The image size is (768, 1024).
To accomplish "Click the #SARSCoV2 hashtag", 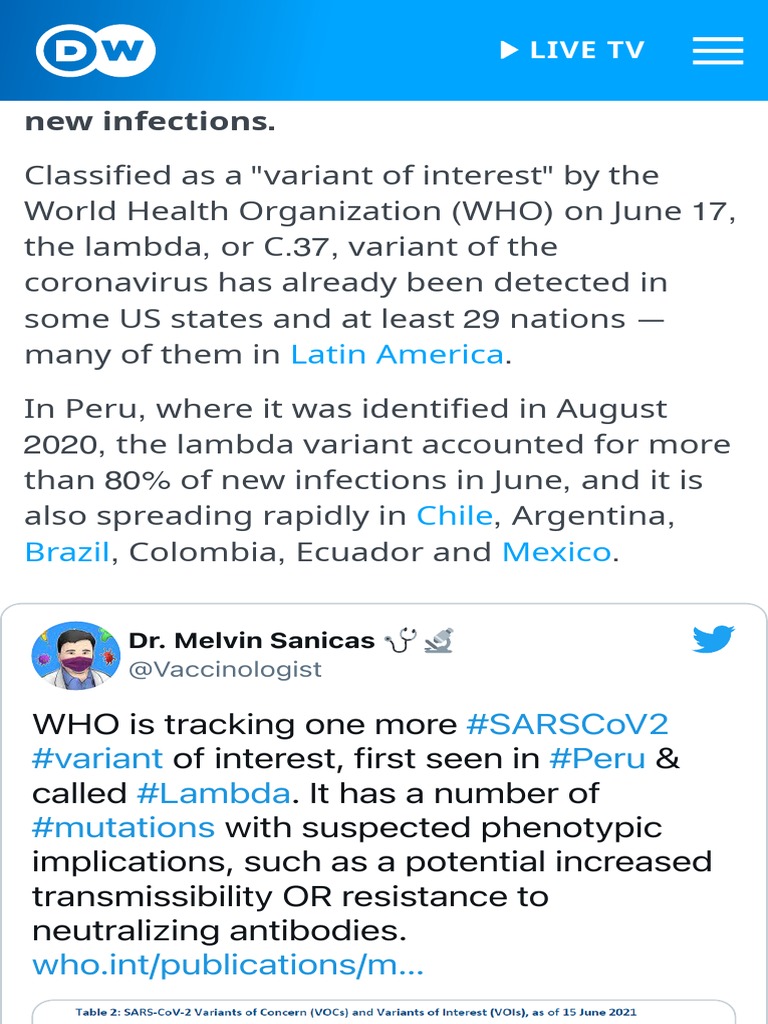I will [567, 724].
